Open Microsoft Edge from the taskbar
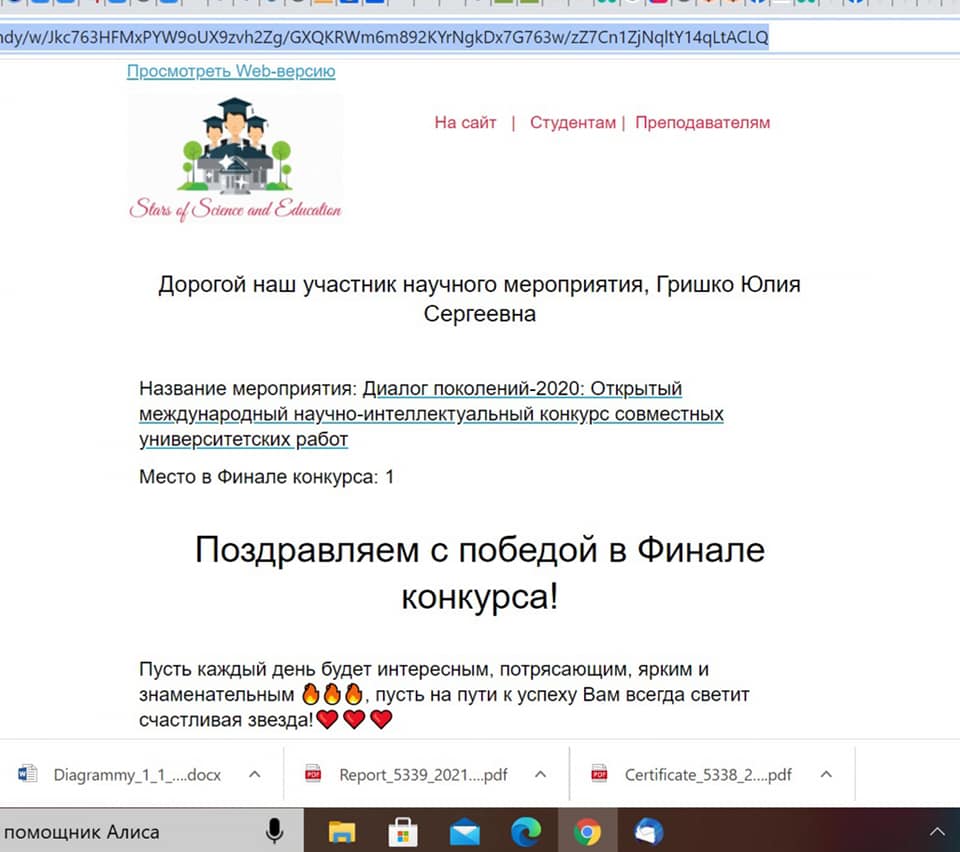Screen dimensions: 960x852 [x=526, y=832]
